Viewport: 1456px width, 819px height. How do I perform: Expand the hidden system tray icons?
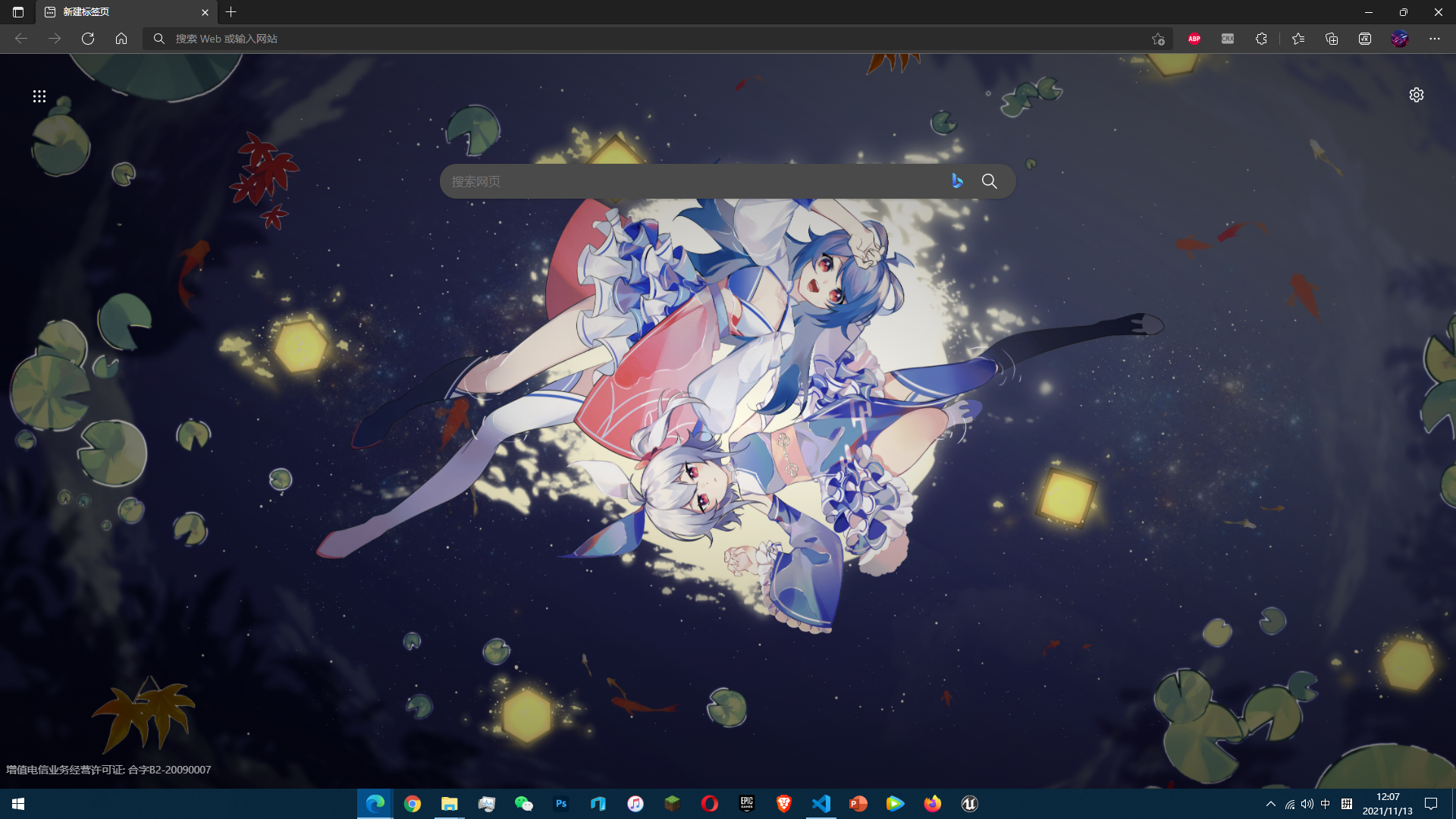click(x=1271, y=804)
